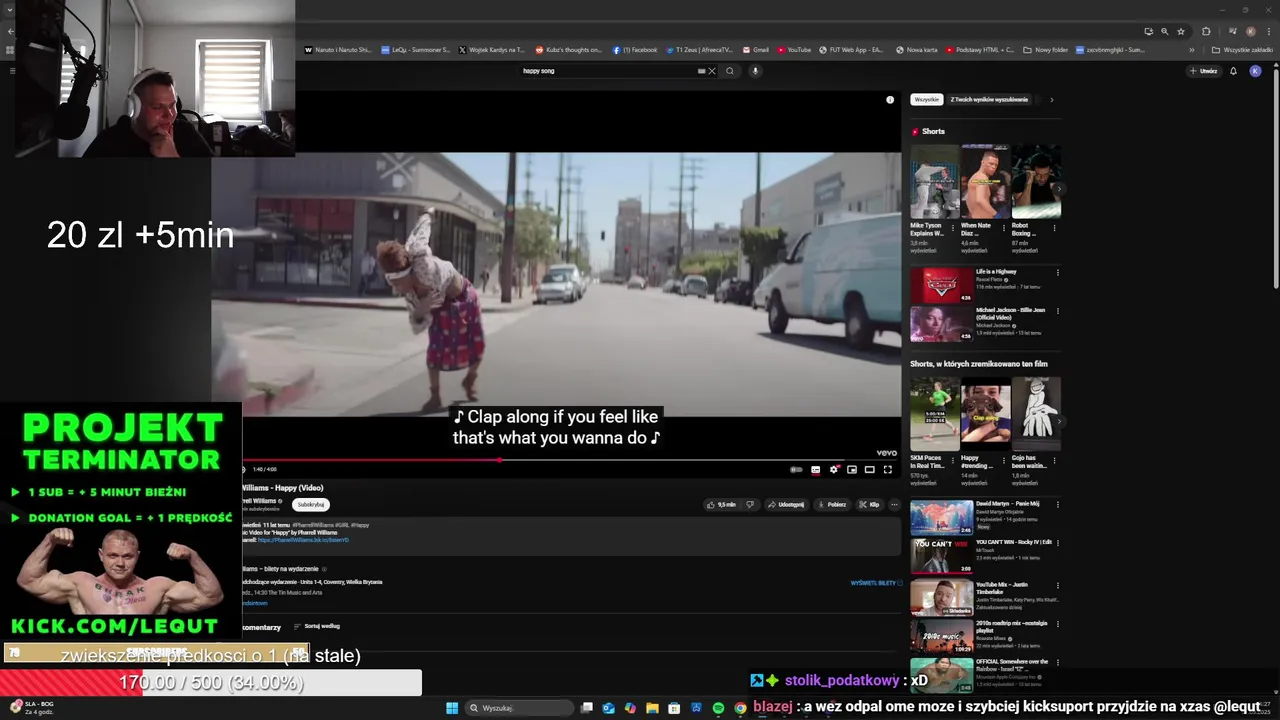The height and width of the screenshot is (720, 1280).
Task: Subscribe to Pharrell Williams channel
Action: pyautogui.click(x=311, y=505)
